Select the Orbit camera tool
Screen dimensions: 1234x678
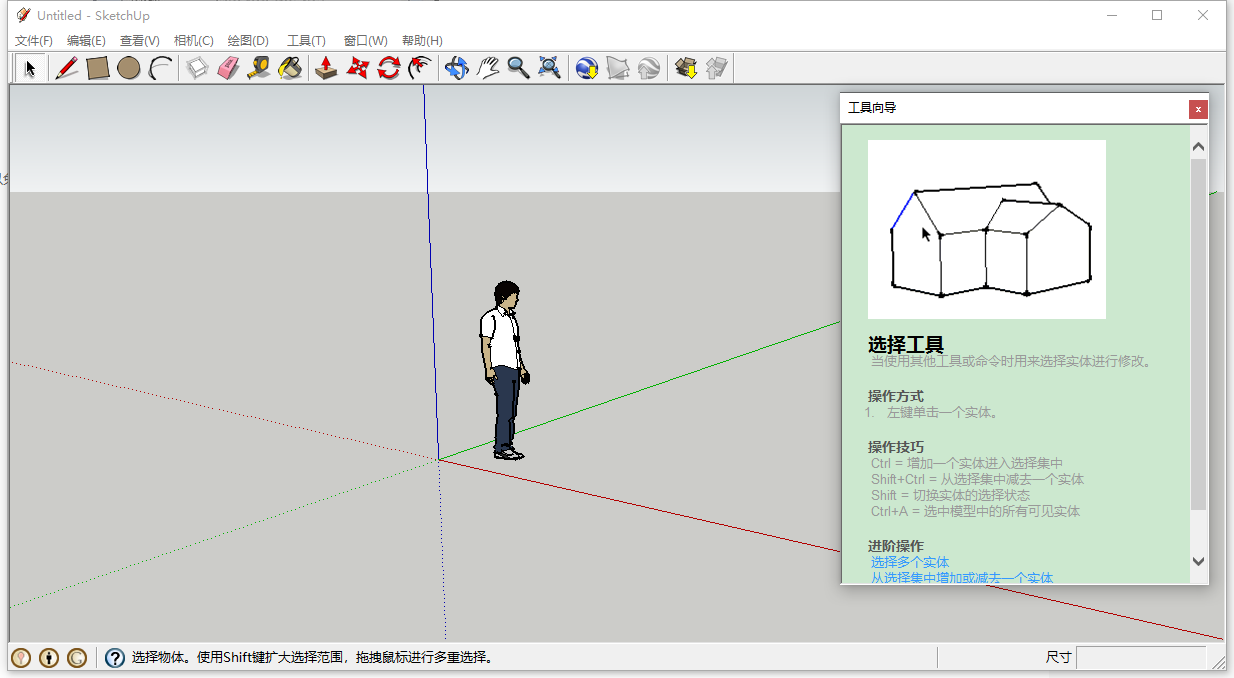pos(456,68)
